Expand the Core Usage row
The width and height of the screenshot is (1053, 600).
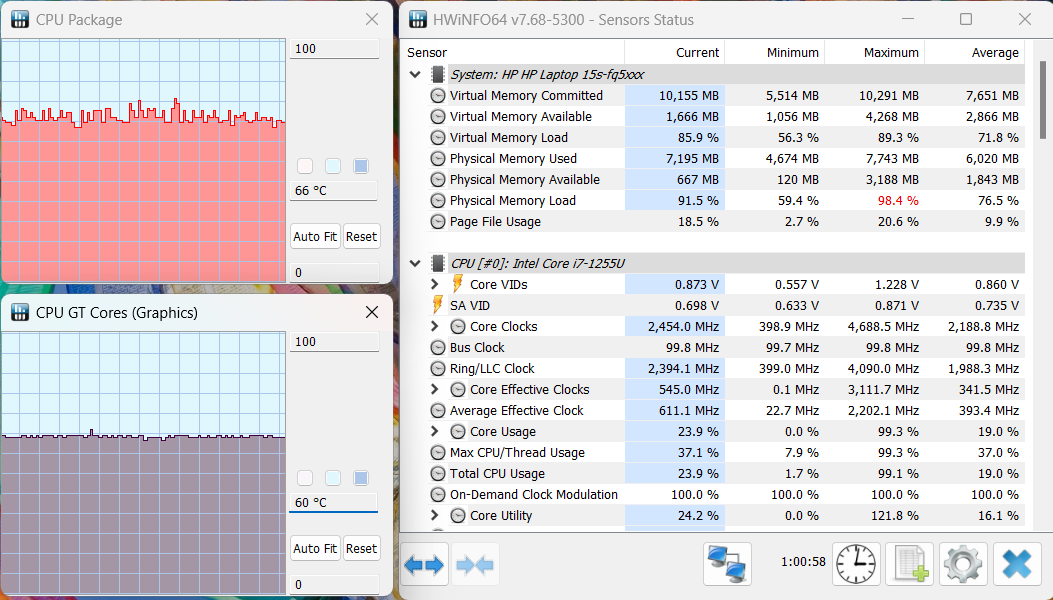tap(434, 431)
